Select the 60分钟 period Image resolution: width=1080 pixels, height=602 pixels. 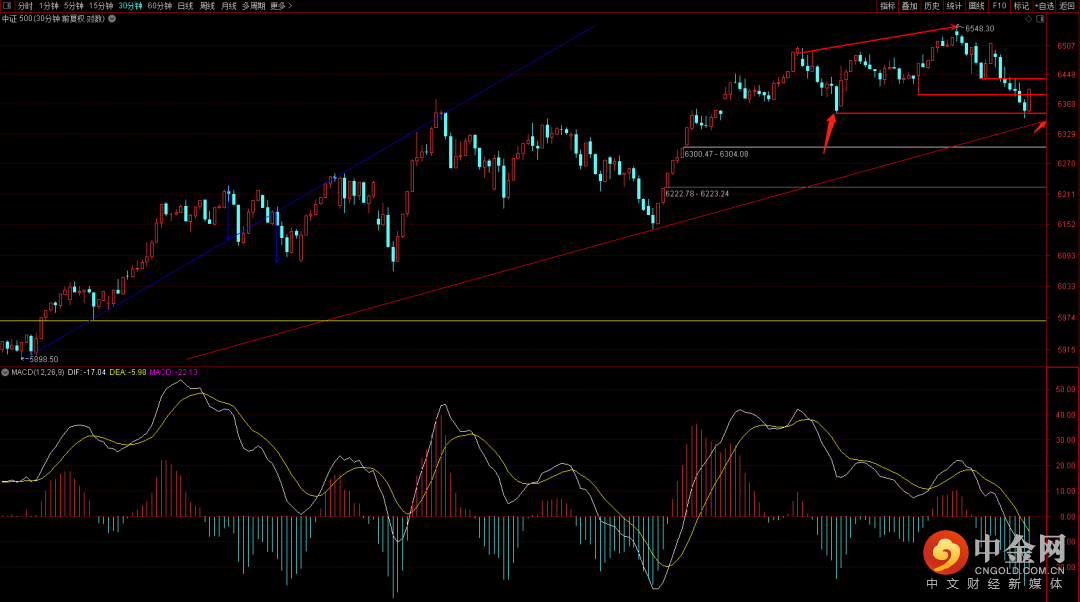point(160,6)
